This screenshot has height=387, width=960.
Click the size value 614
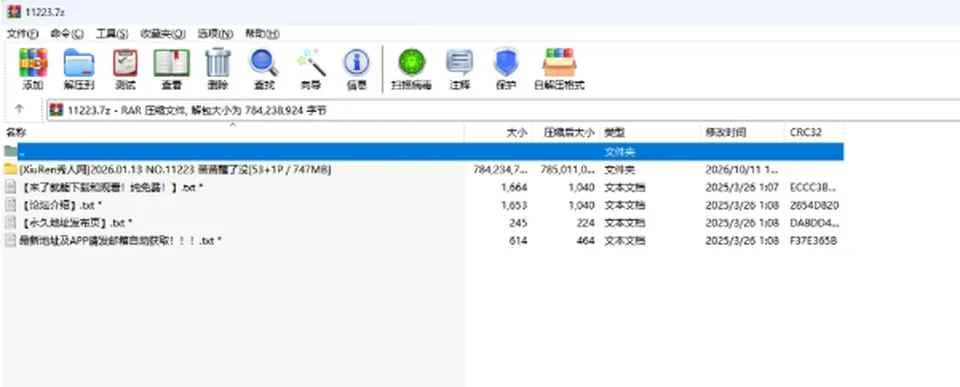pyautogui.click(x=518, y=241)
